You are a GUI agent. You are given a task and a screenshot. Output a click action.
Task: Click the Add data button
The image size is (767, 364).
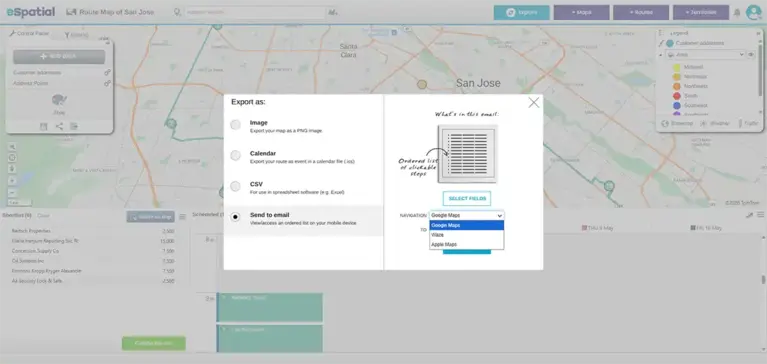(x=59, y=56)
